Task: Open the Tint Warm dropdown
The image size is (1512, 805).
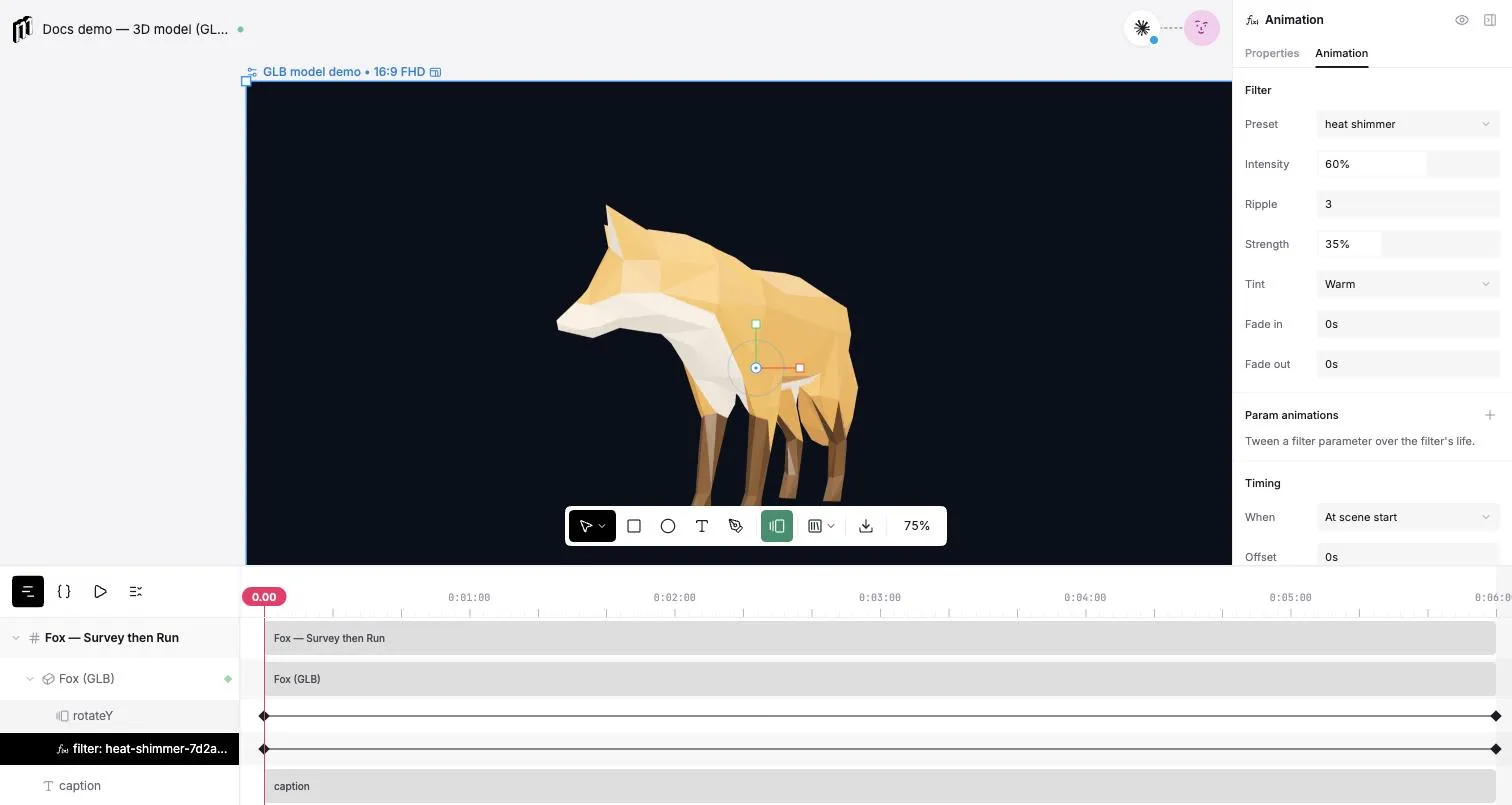Action: 1408,284
